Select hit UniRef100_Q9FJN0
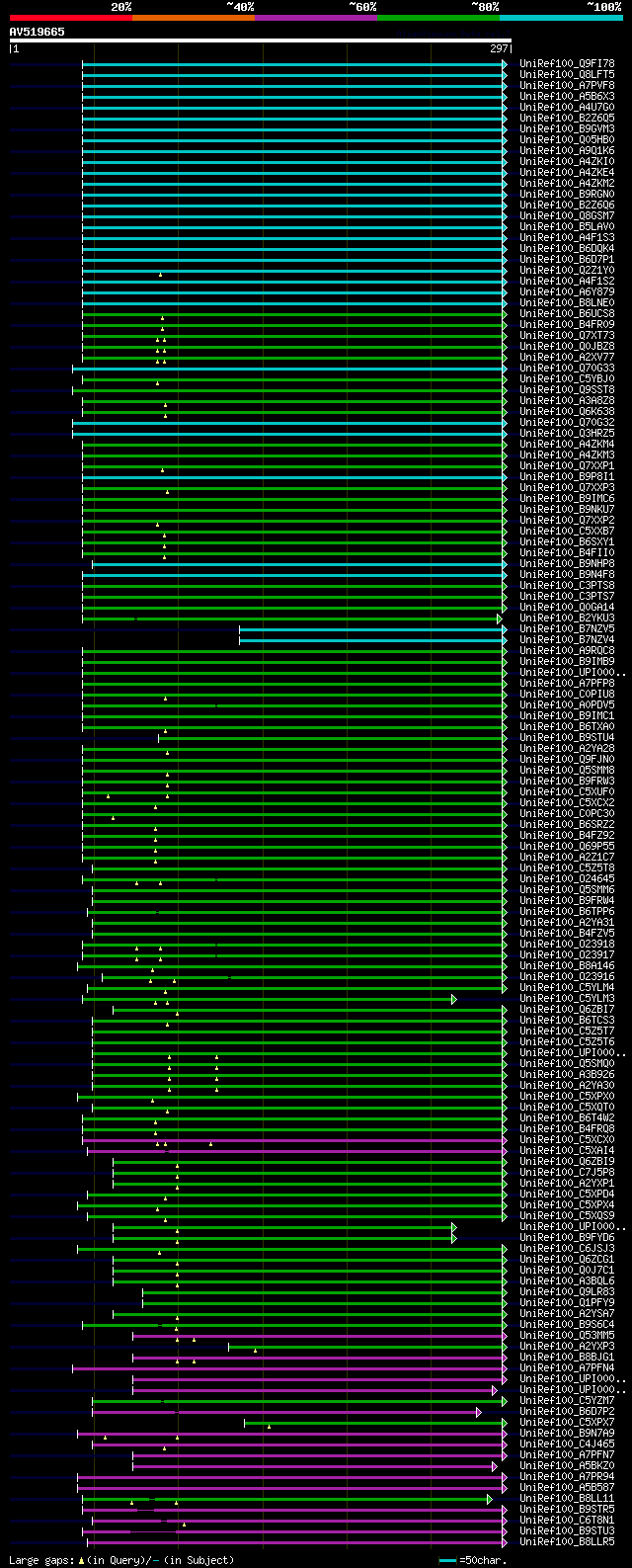 567,759
